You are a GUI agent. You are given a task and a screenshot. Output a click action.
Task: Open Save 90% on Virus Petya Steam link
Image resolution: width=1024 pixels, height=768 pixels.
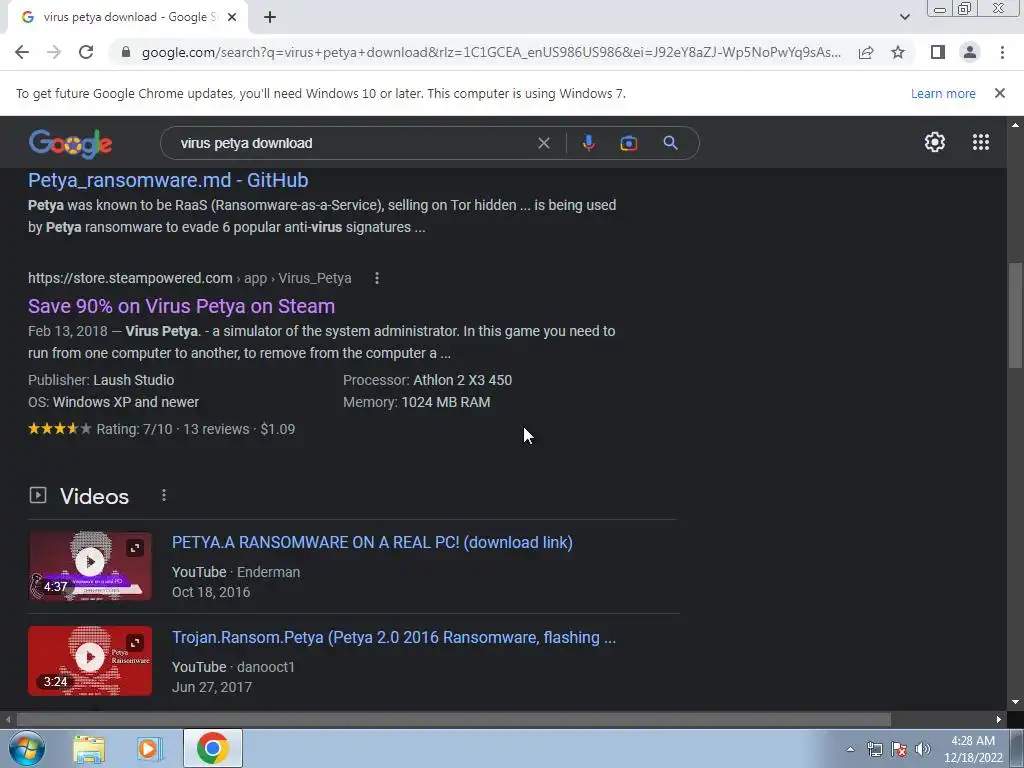182,306
